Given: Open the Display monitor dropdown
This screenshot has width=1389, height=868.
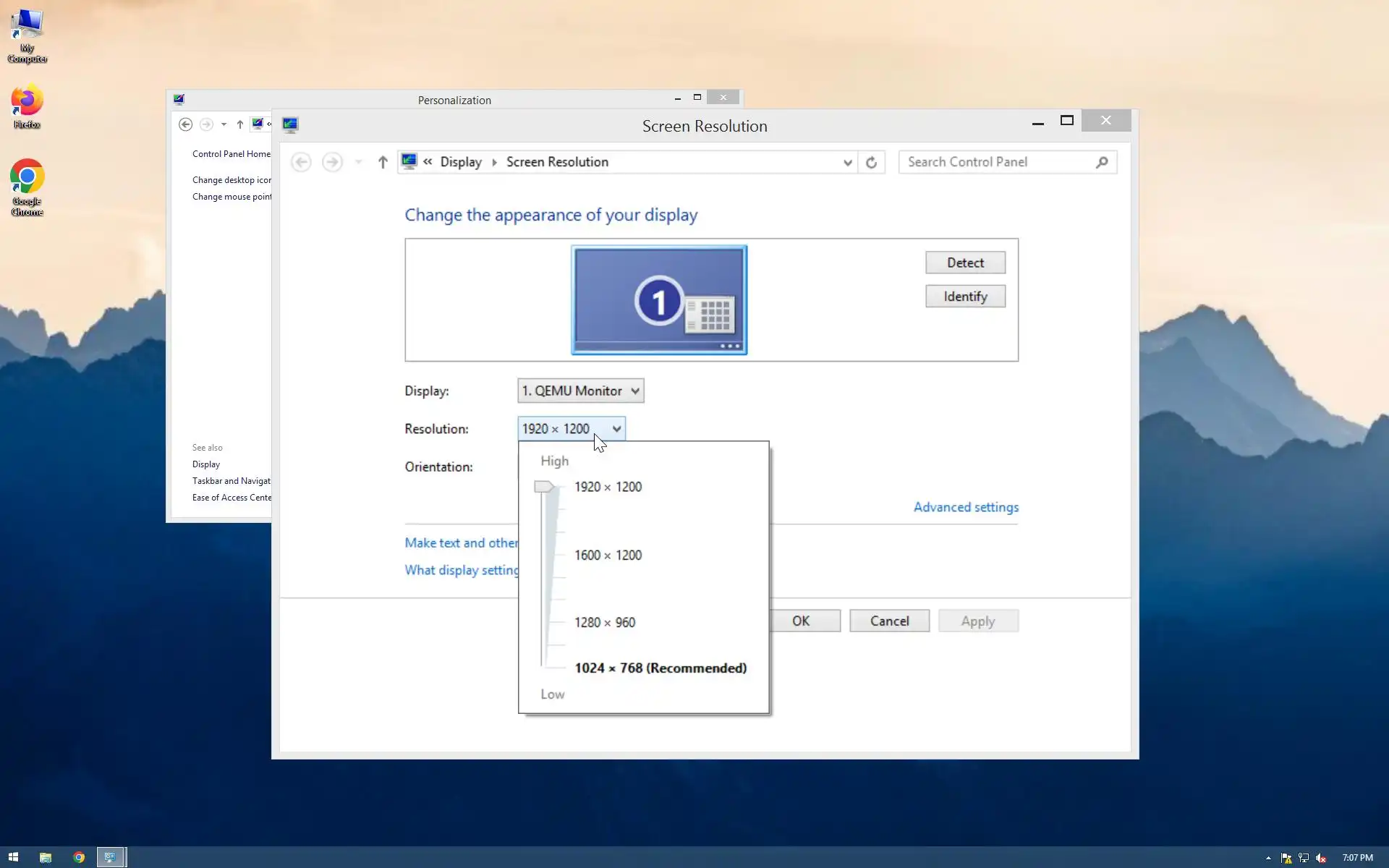Looking at the screenshot, I should 580,391.
